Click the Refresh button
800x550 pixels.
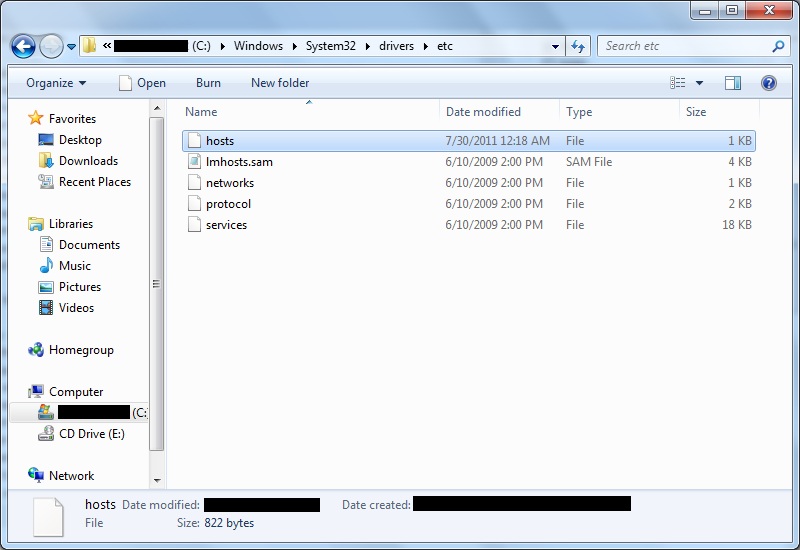[x=578, y=46]
